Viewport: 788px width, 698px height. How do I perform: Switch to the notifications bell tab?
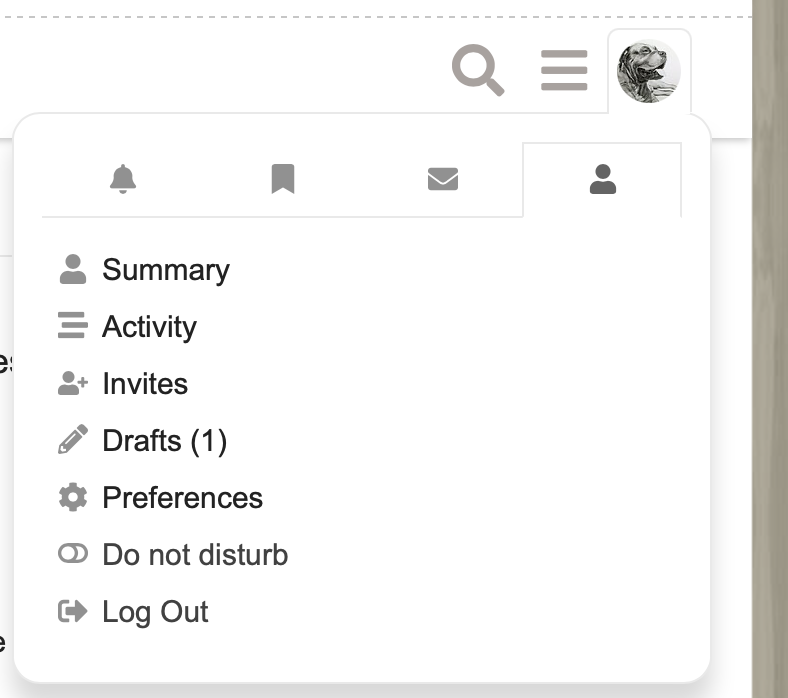pyautogui.click(x=123, y=180)
